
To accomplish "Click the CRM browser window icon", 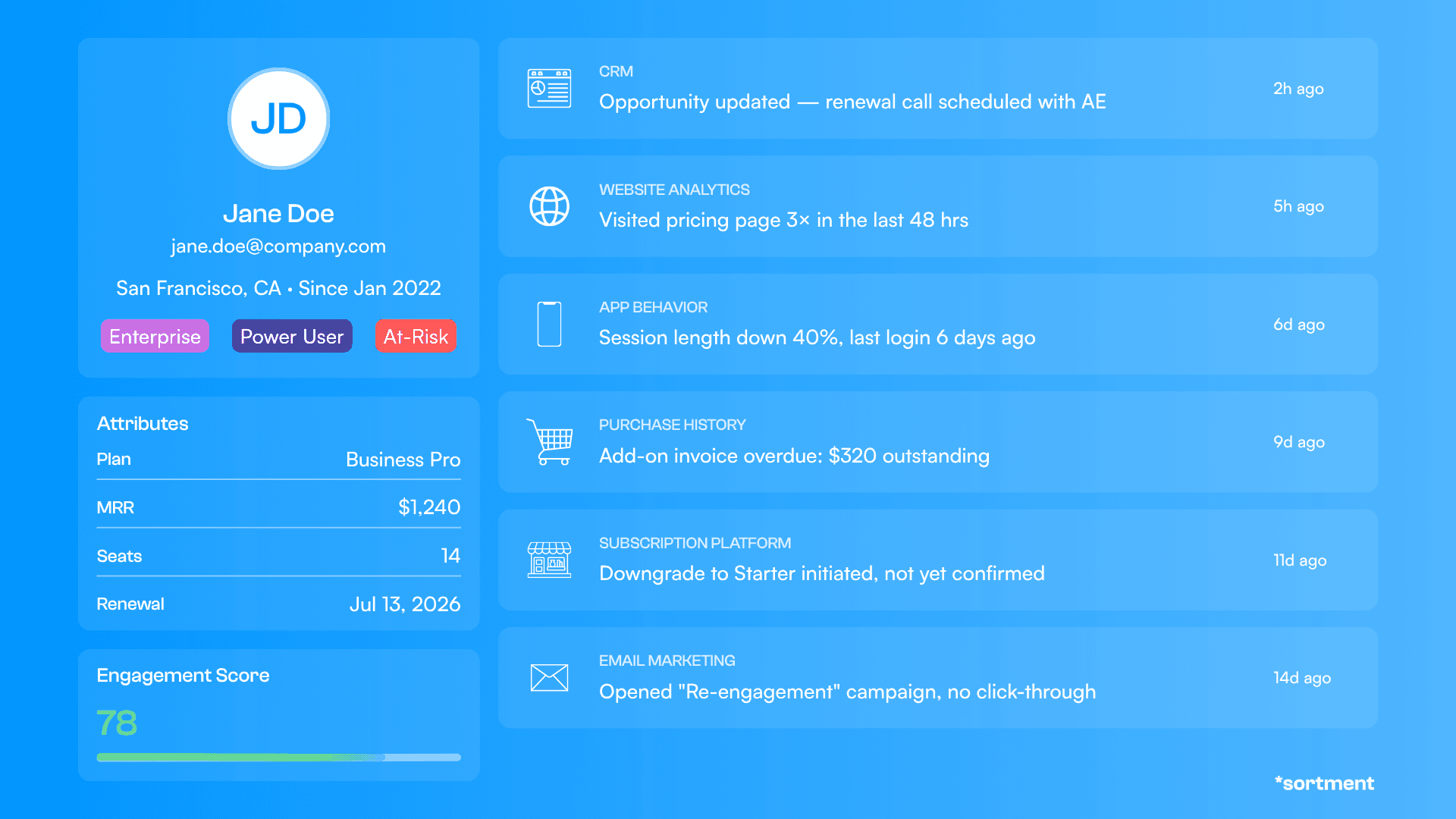I will tap(549, 88).
